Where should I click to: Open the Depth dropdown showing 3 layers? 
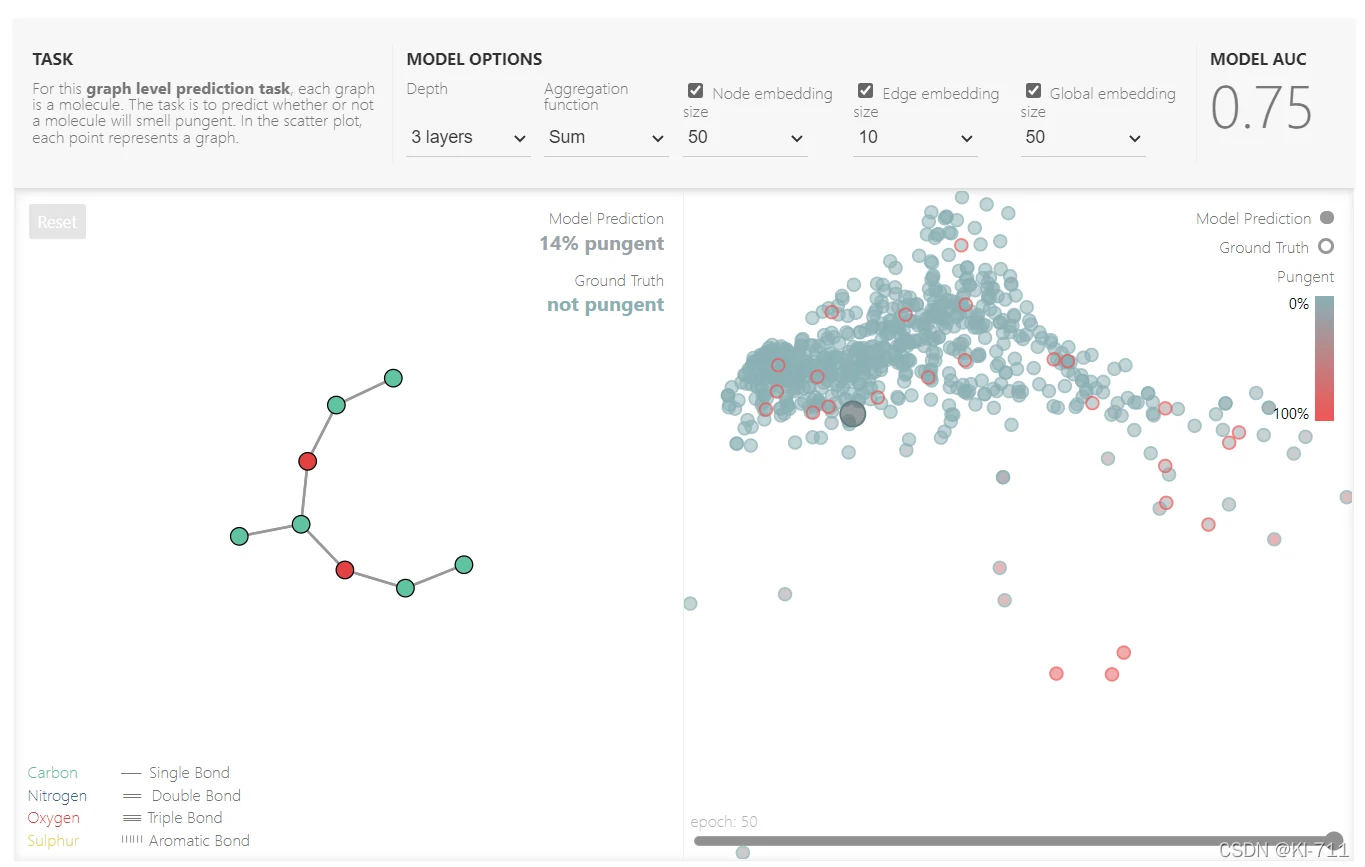pyautogui.click(x=468, y=138)
